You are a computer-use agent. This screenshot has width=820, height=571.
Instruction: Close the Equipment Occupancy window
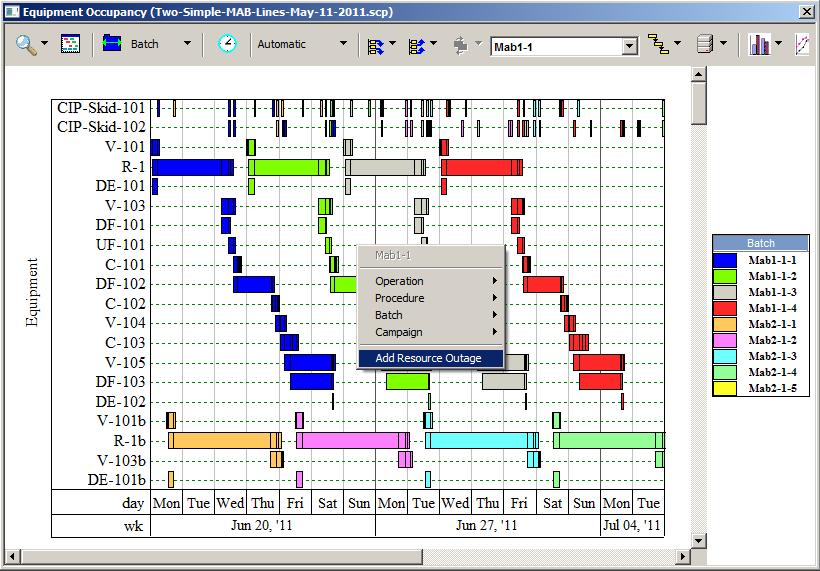tap(806, 11)
